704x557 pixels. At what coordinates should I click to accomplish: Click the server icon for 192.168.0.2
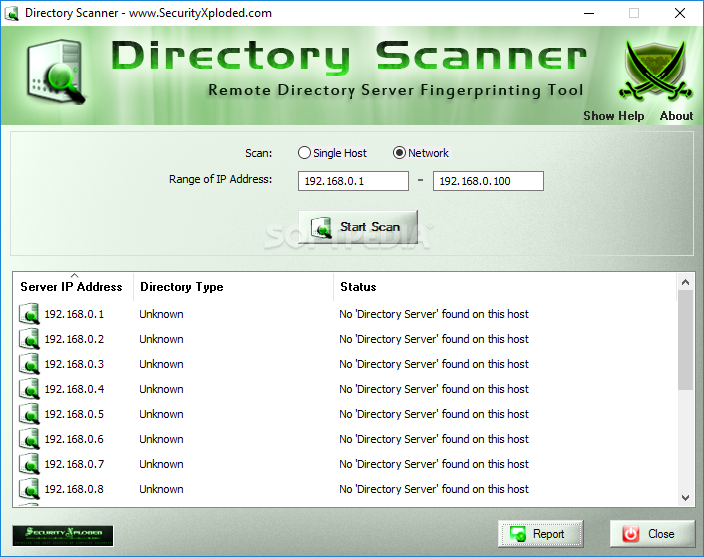[29, 339]
